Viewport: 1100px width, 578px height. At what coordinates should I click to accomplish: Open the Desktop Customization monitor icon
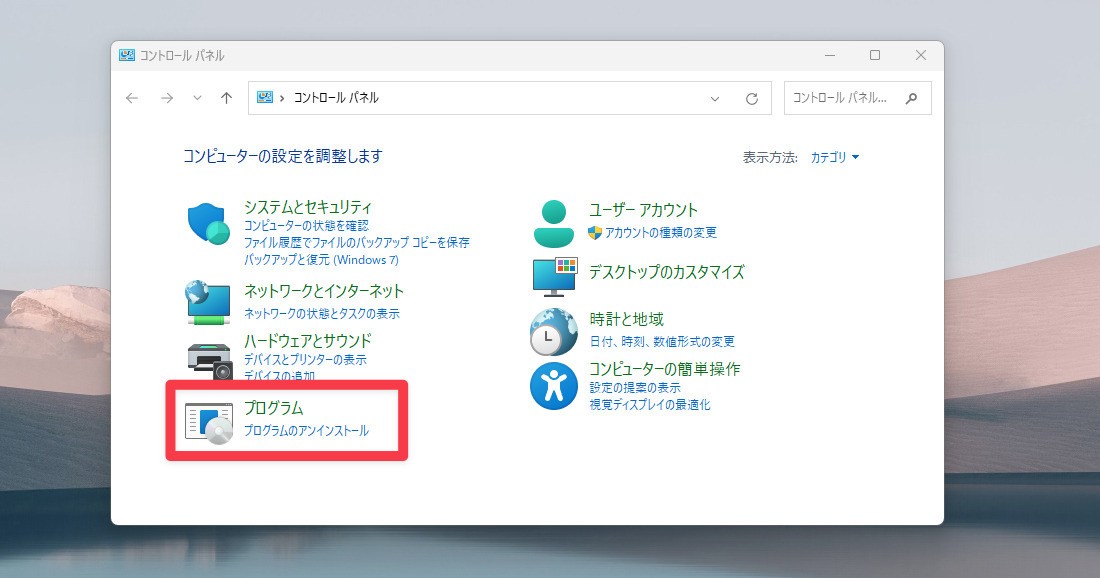tap(554, 277)
